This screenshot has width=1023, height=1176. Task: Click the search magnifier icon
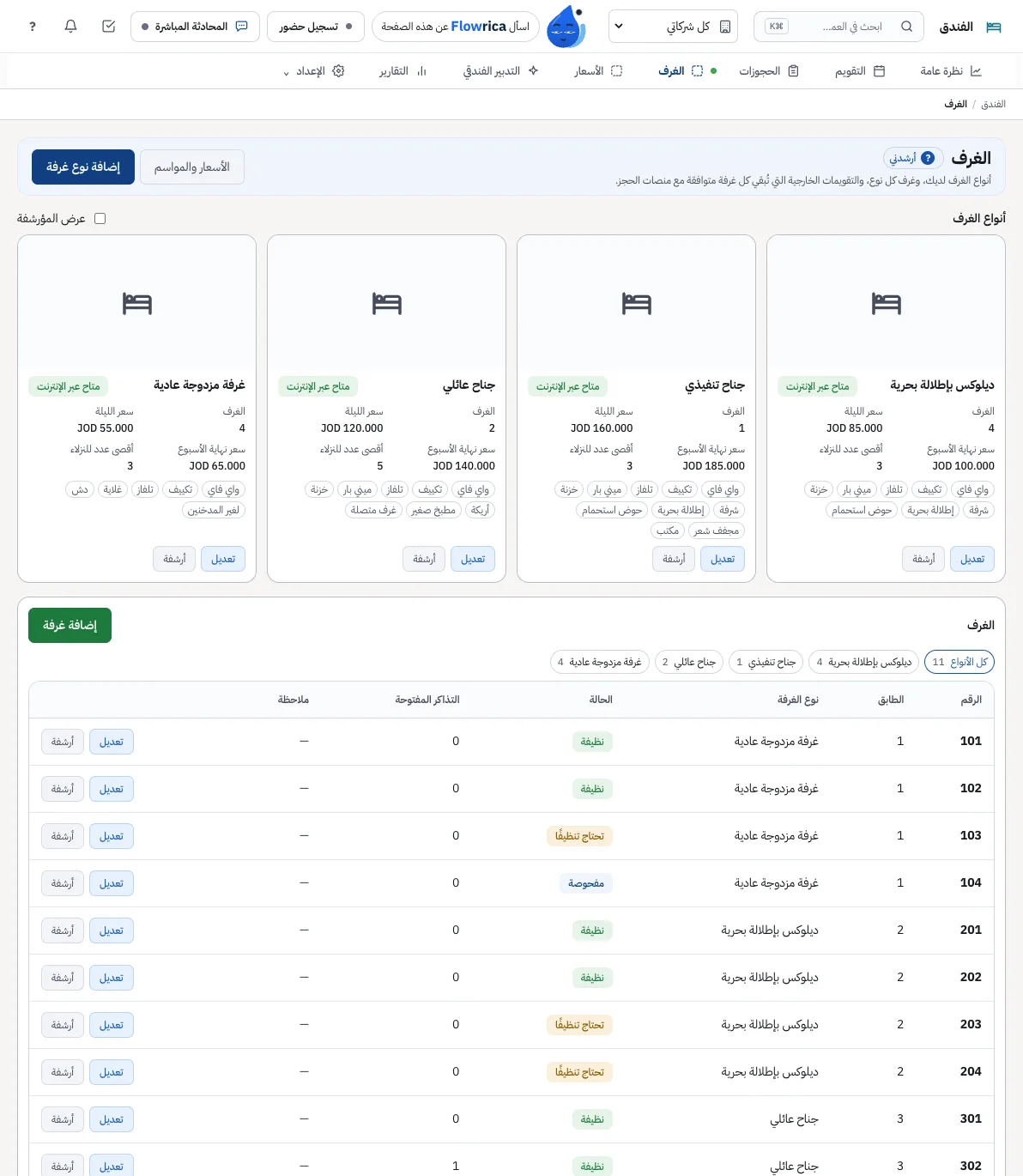(x=906, y=27)
